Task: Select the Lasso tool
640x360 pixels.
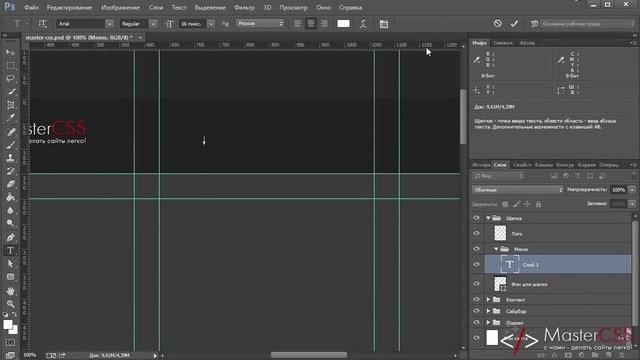Action: [x=11, y=78]
